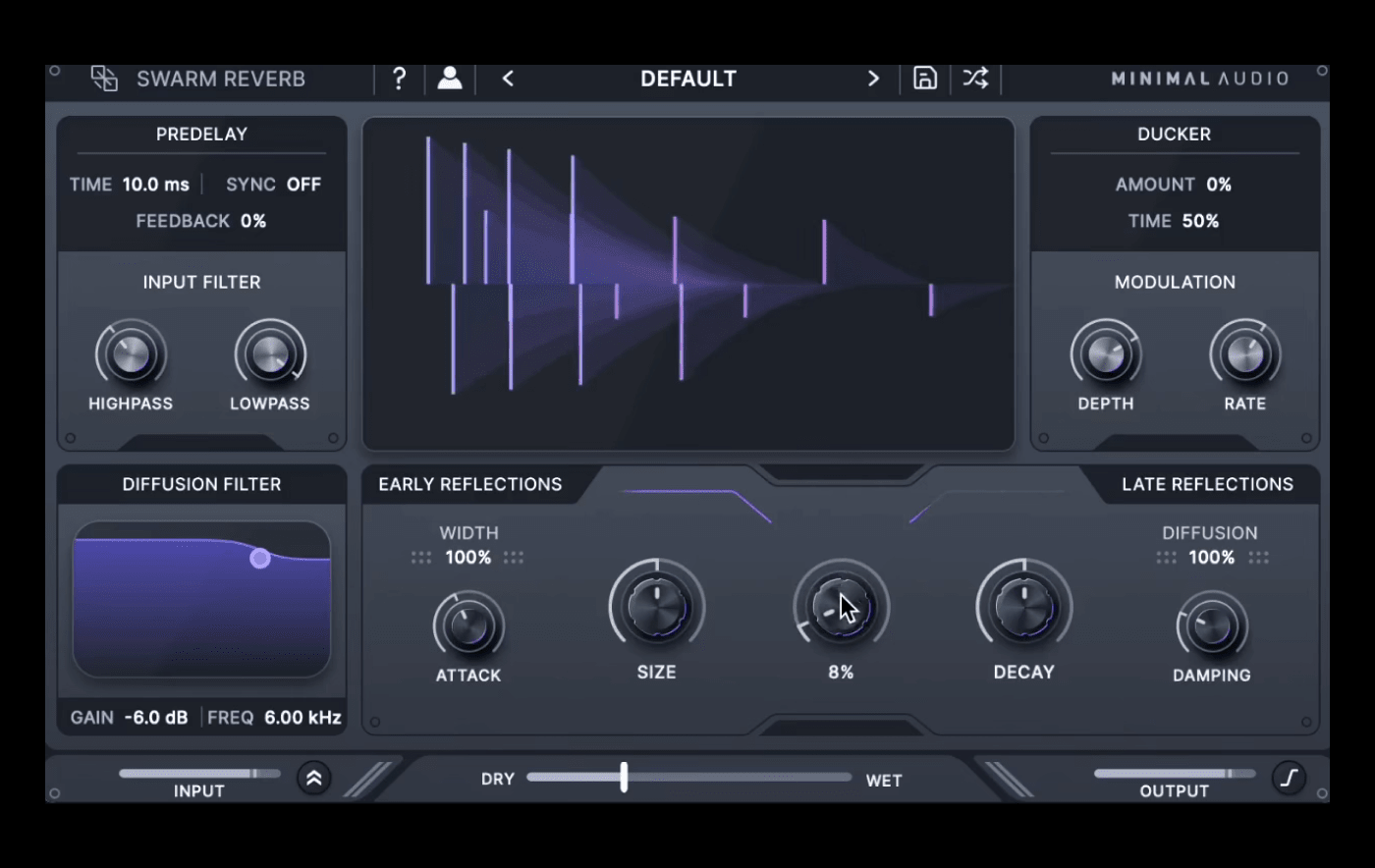Screen dimensions: 1375x868
Task: Adjust the HIGHPASS knob
Action: 131,354
